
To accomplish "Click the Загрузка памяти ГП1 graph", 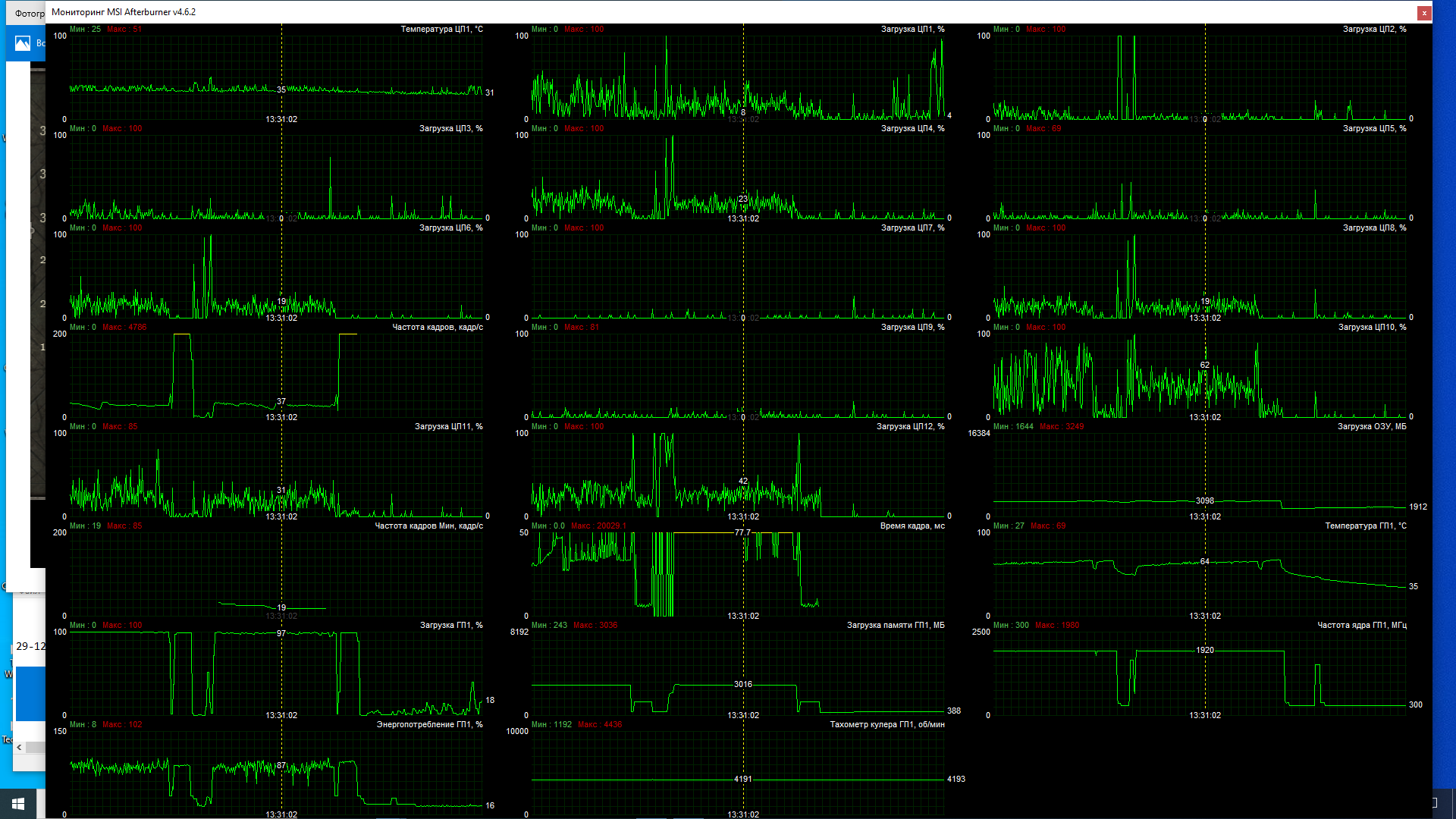I will pyautogui.click(x=739, y=673).
